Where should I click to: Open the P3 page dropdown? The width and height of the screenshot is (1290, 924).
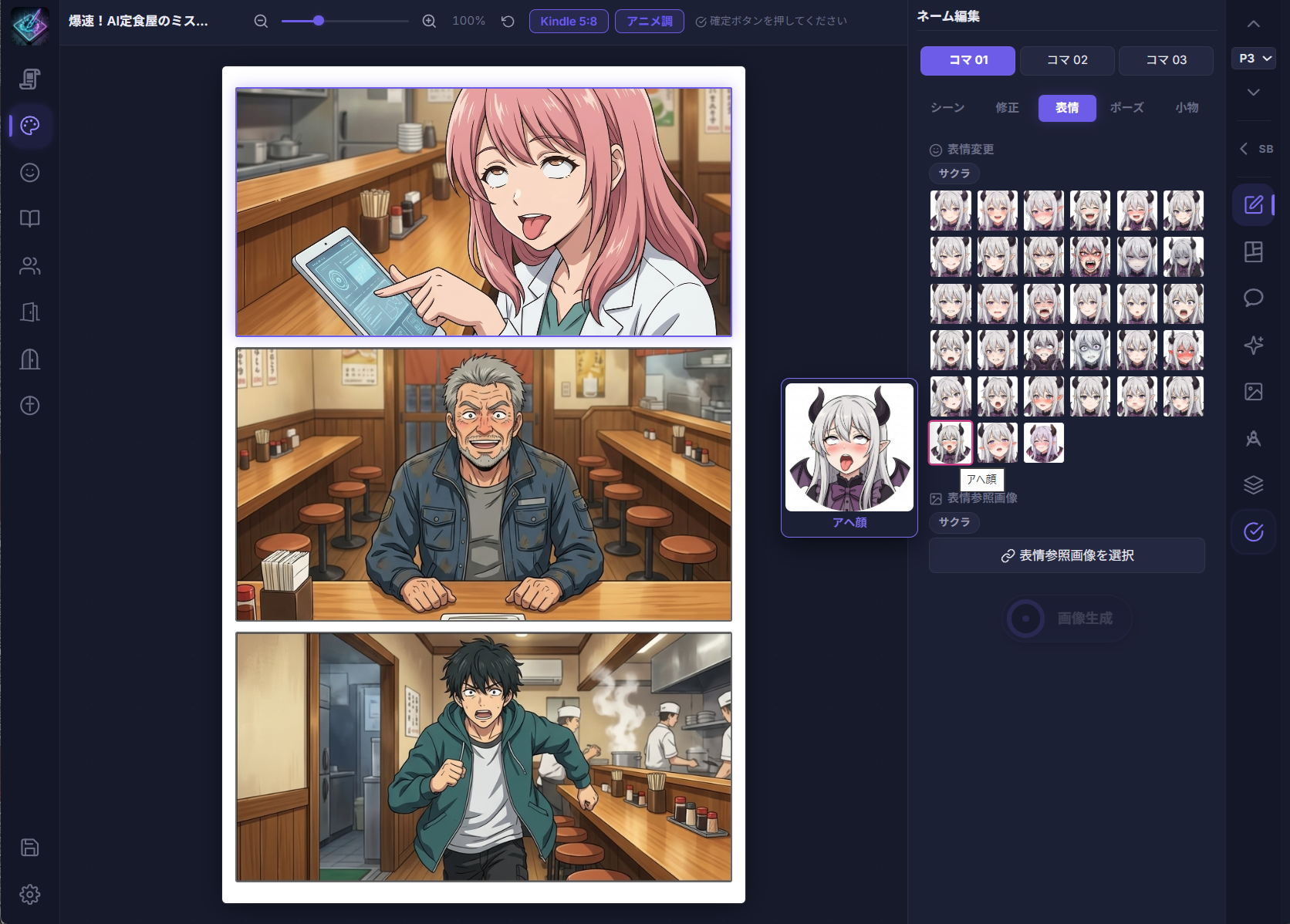pyautogui.click(x=1254, y=59)
